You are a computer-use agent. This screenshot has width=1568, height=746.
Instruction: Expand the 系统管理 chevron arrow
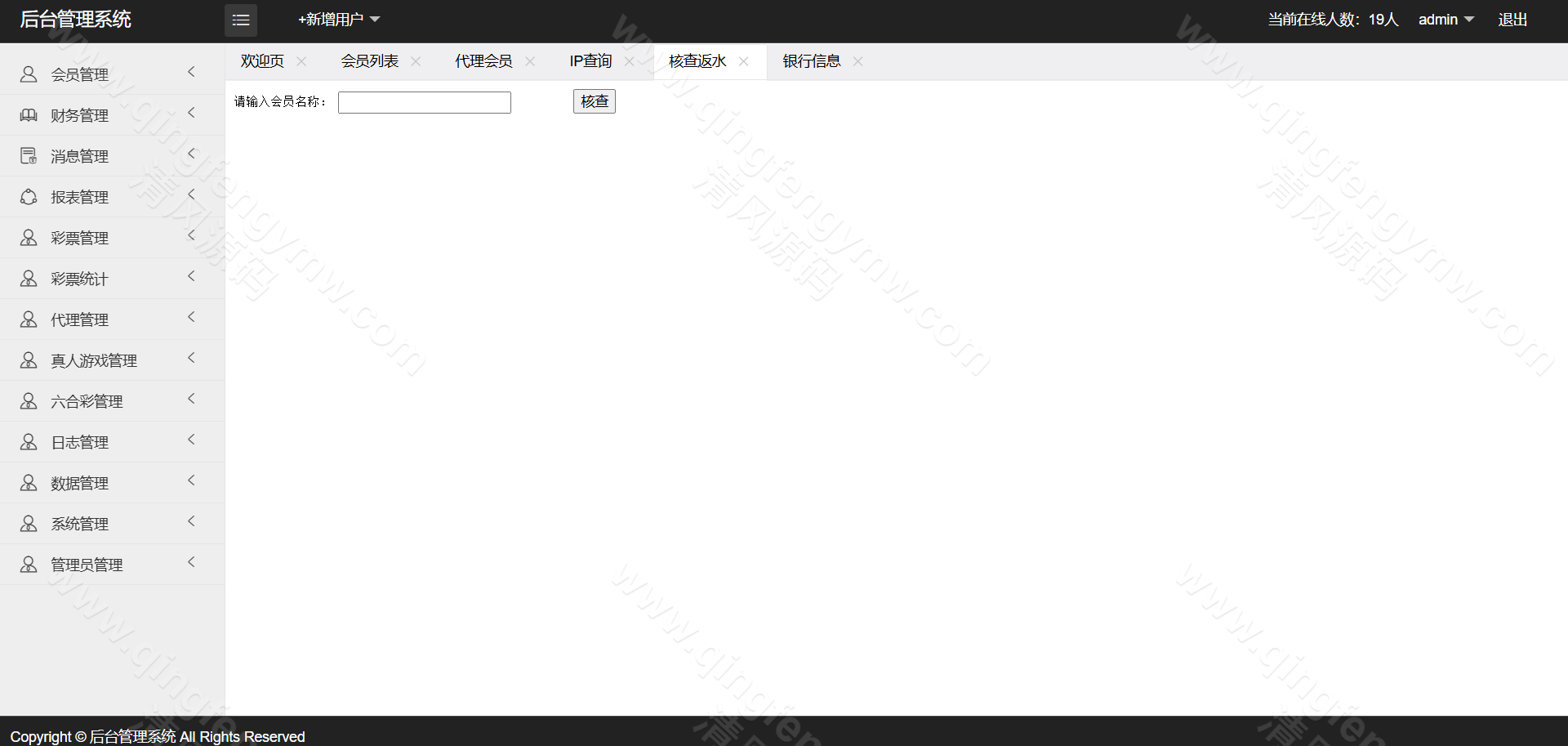pos(192,522)
